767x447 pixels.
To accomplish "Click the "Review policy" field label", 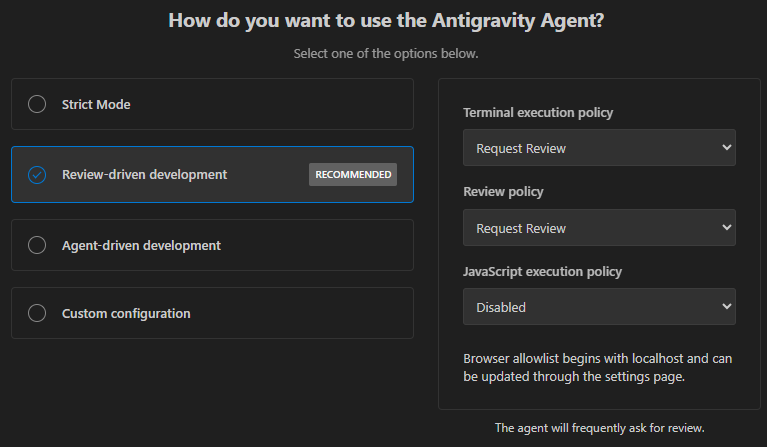I will point(503,191).
